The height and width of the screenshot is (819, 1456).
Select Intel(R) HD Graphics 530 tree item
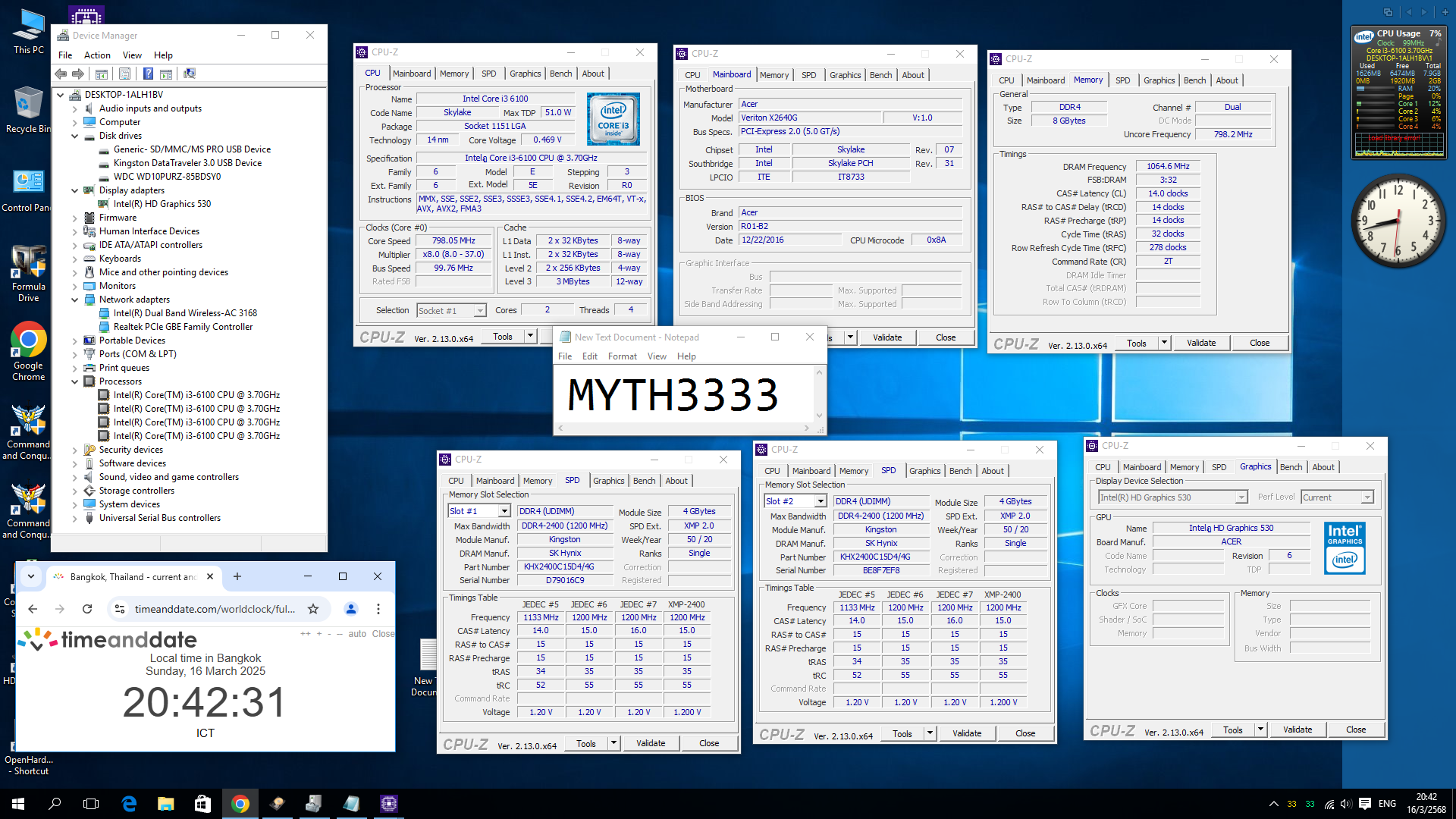pos(162,204)
